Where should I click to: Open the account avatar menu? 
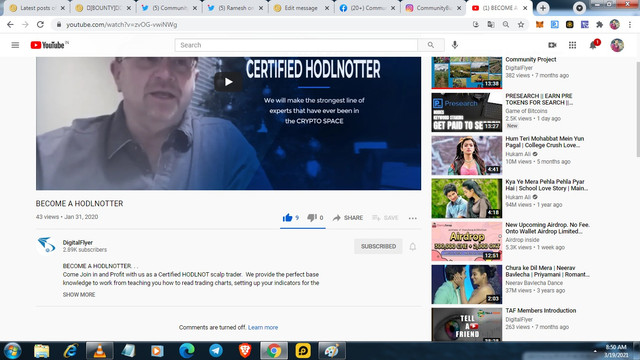pos(617,45)
